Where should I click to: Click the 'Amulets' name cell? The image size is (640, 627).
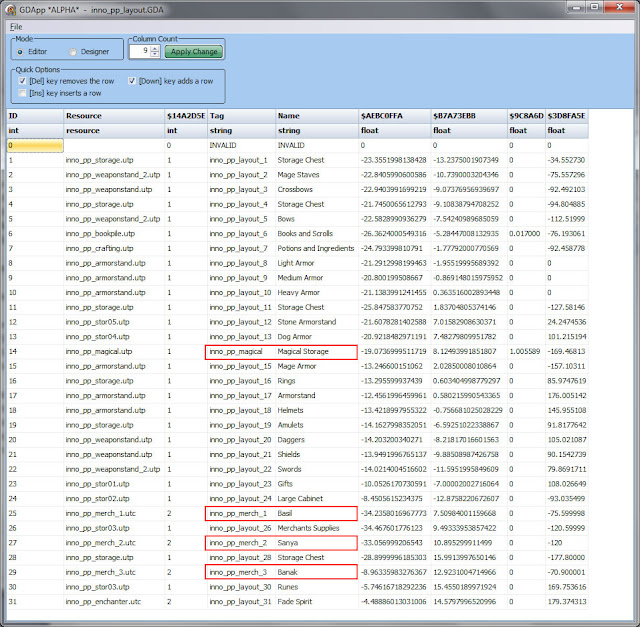(x=317, y=425)
